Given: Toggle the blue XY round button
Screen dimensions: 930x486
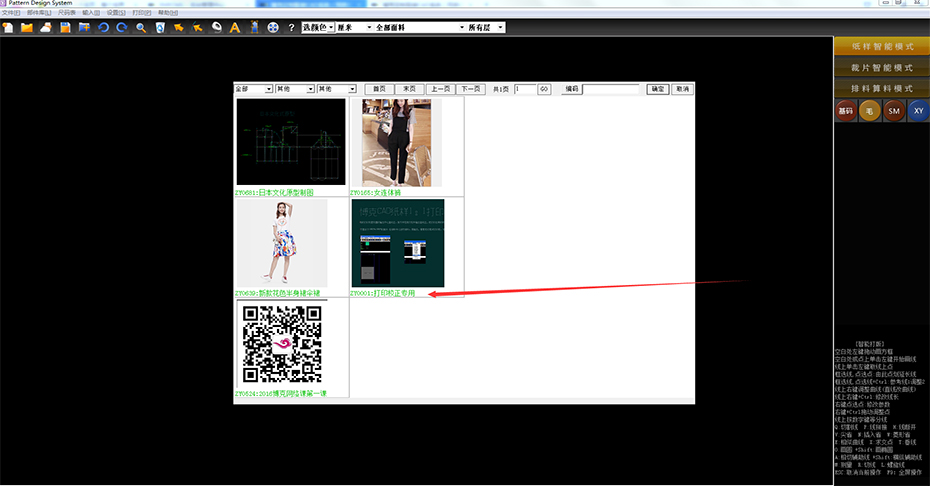Looking at the screenshot, I should click(918, 112).
